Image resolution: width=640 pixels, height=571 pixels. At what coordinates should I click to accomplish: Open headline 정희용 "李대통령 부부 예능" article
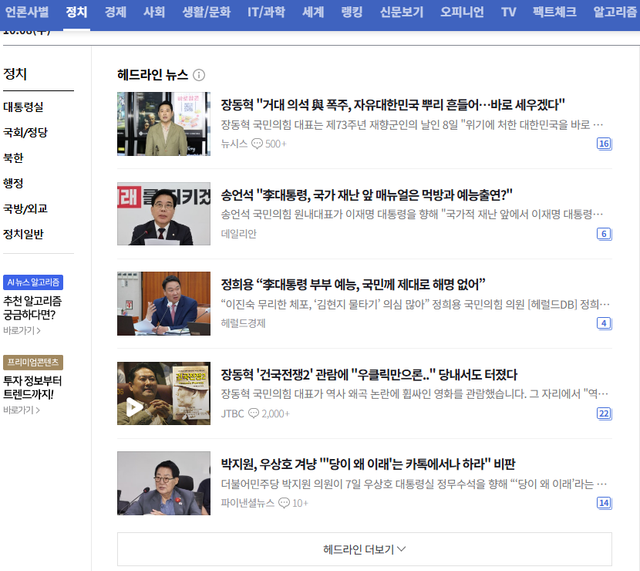[x=353, y=284]
